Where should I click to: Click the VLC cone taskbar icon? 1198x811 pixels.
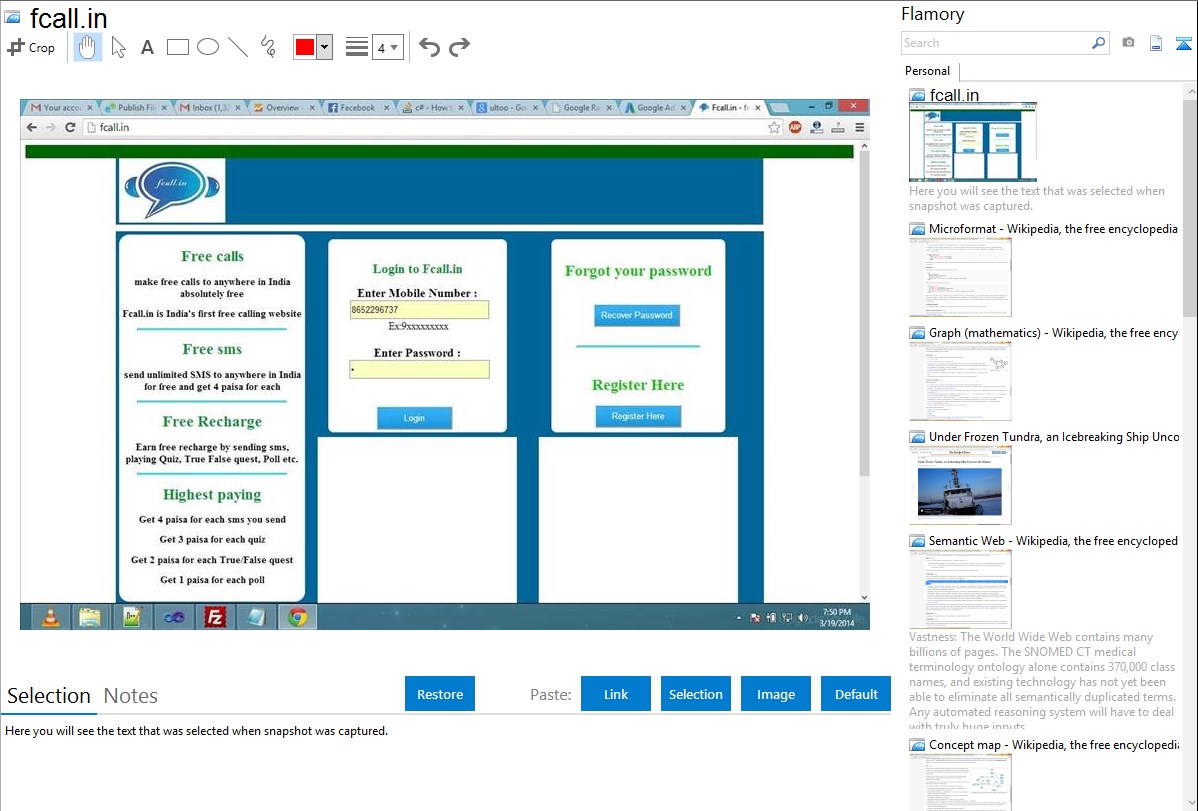pyautogui.click(x=50, y=617)
